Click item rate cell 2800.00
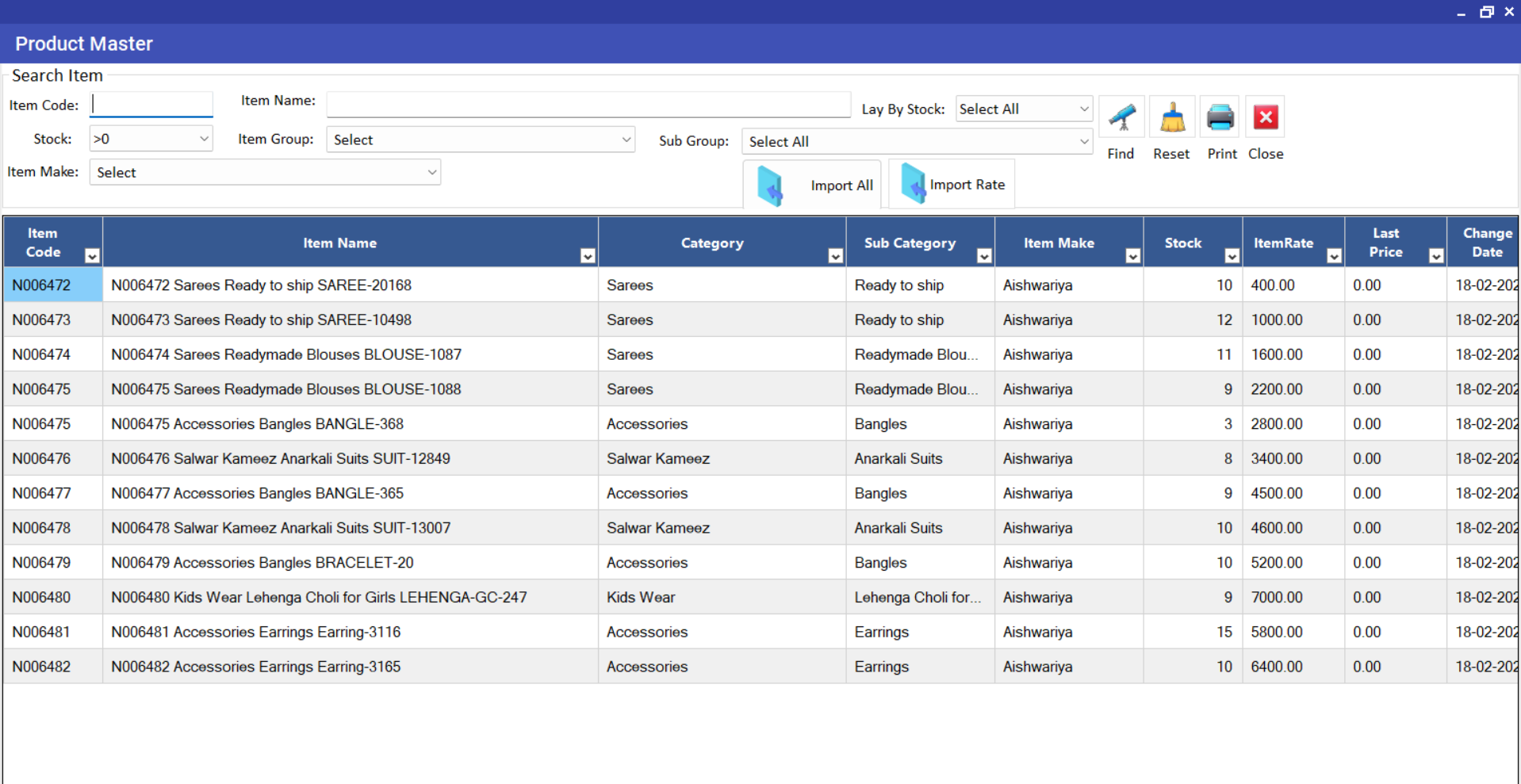Image resolution: width=1521 pixels, height=784 pixels. pos(1293,424)
